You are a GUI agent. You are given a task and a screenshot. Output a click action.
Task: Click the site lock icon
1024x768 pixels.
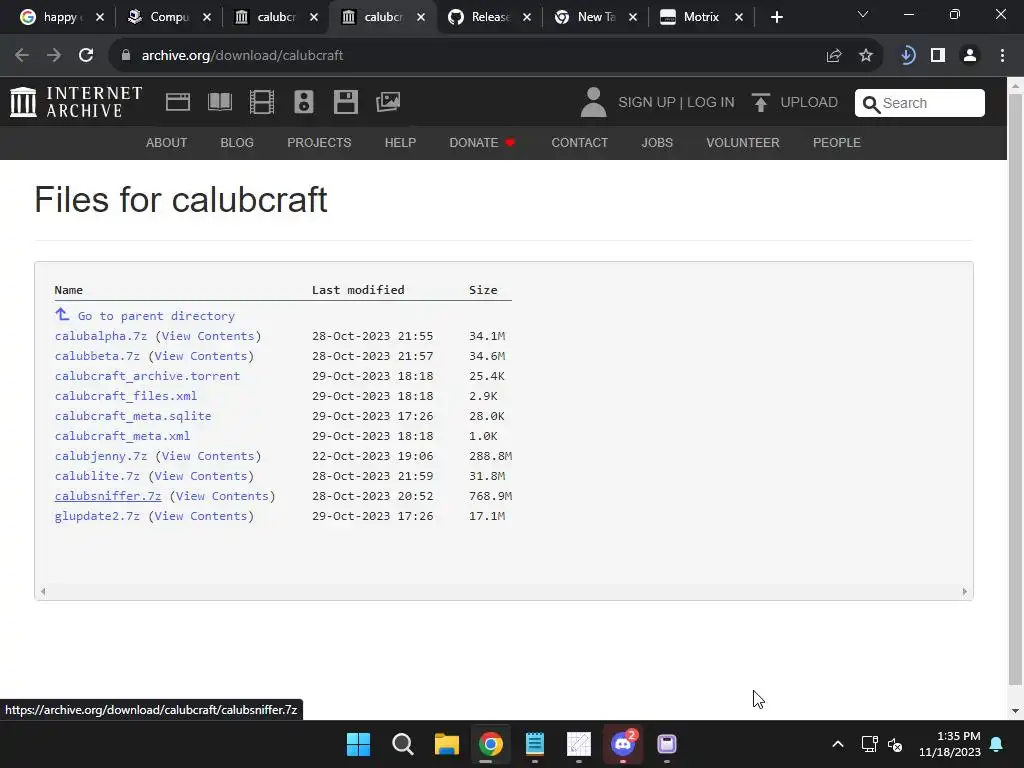[x=125, y=56]
